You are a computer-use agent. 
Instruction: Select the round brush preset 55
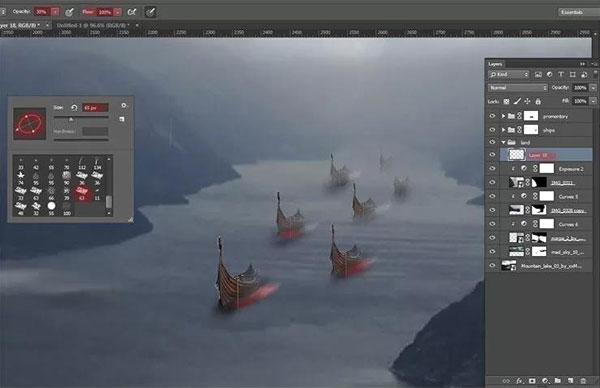(51, 208)
